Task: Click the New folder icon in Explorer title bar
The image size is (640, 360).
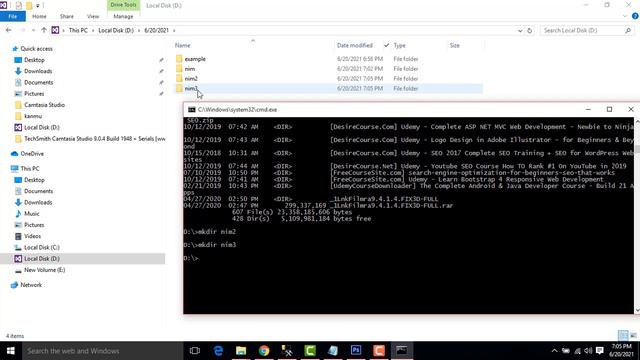Action: tap(29, 6)
